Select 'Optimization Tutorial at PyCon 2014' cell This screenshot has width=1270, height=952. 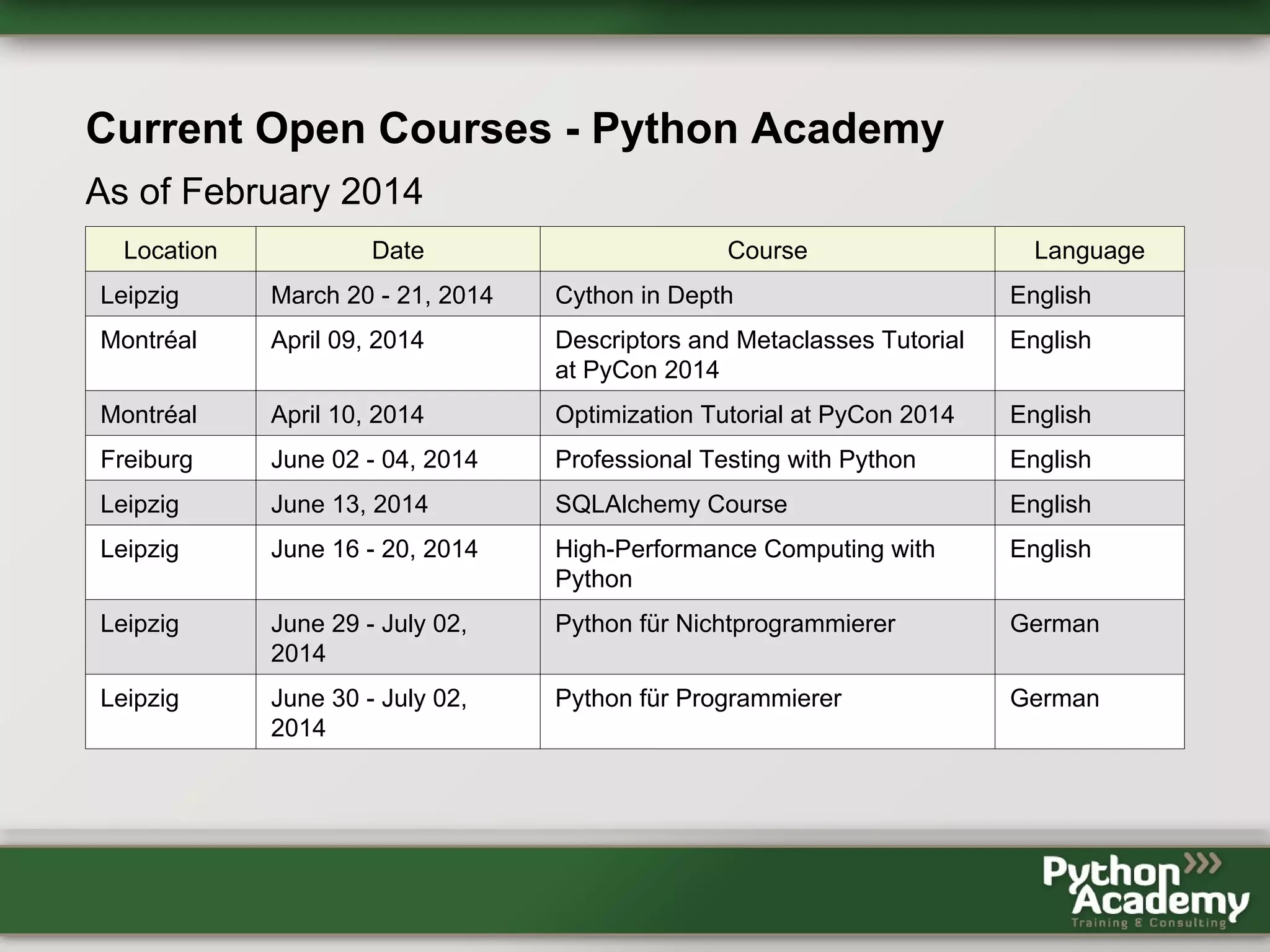point(768,413)
